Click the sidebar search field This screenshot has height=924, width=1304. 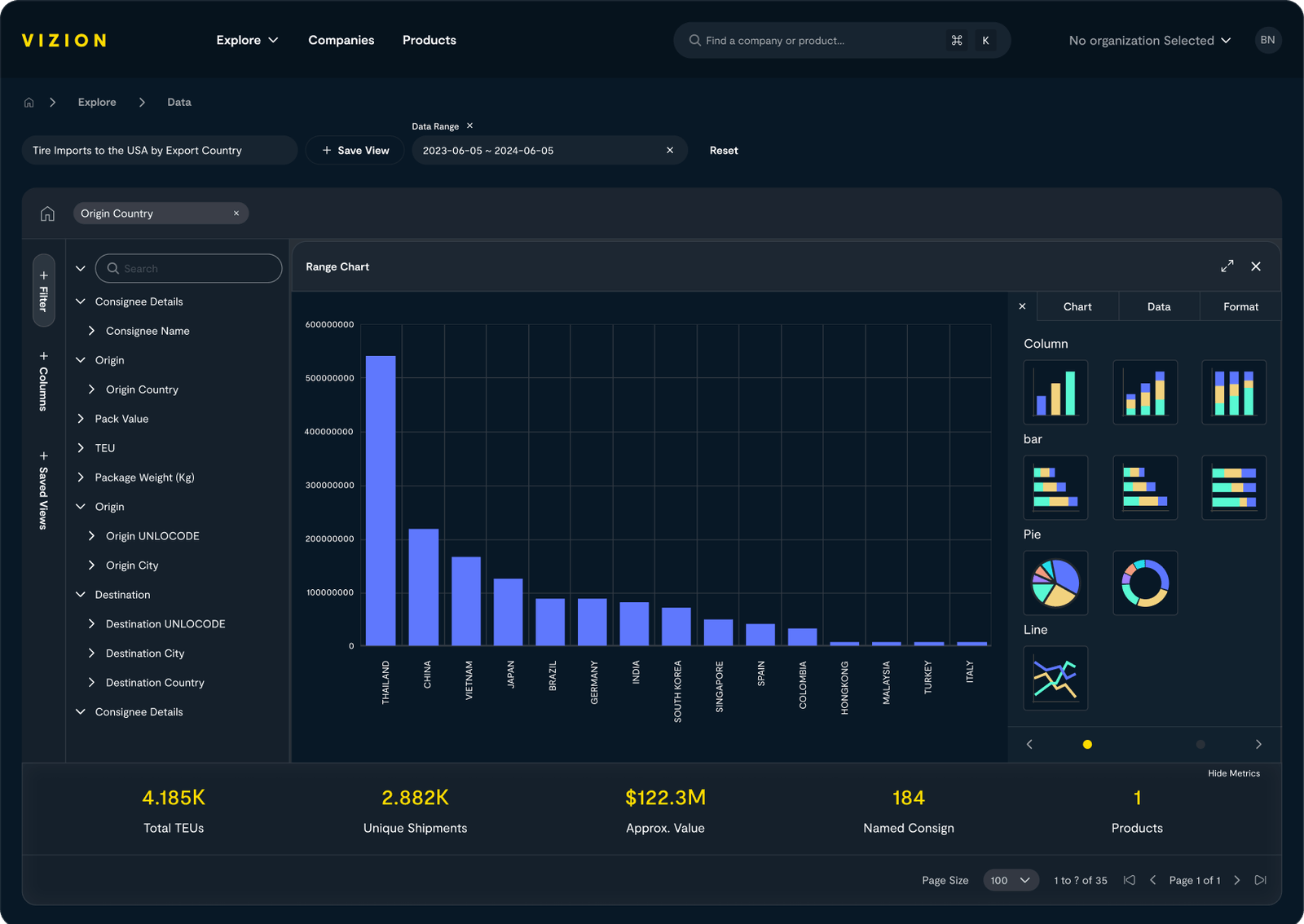[188, 268]
